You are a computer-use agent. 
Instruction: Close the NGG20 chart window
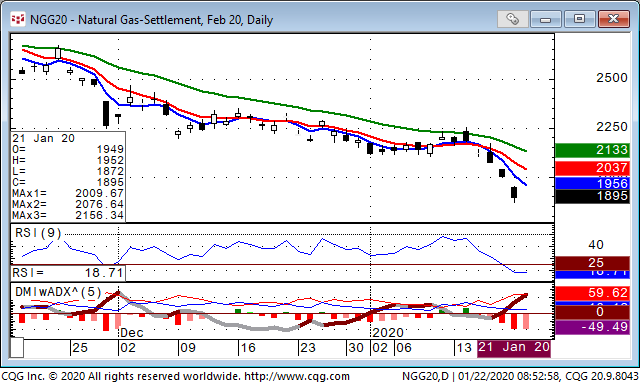(x=613, y=19)
